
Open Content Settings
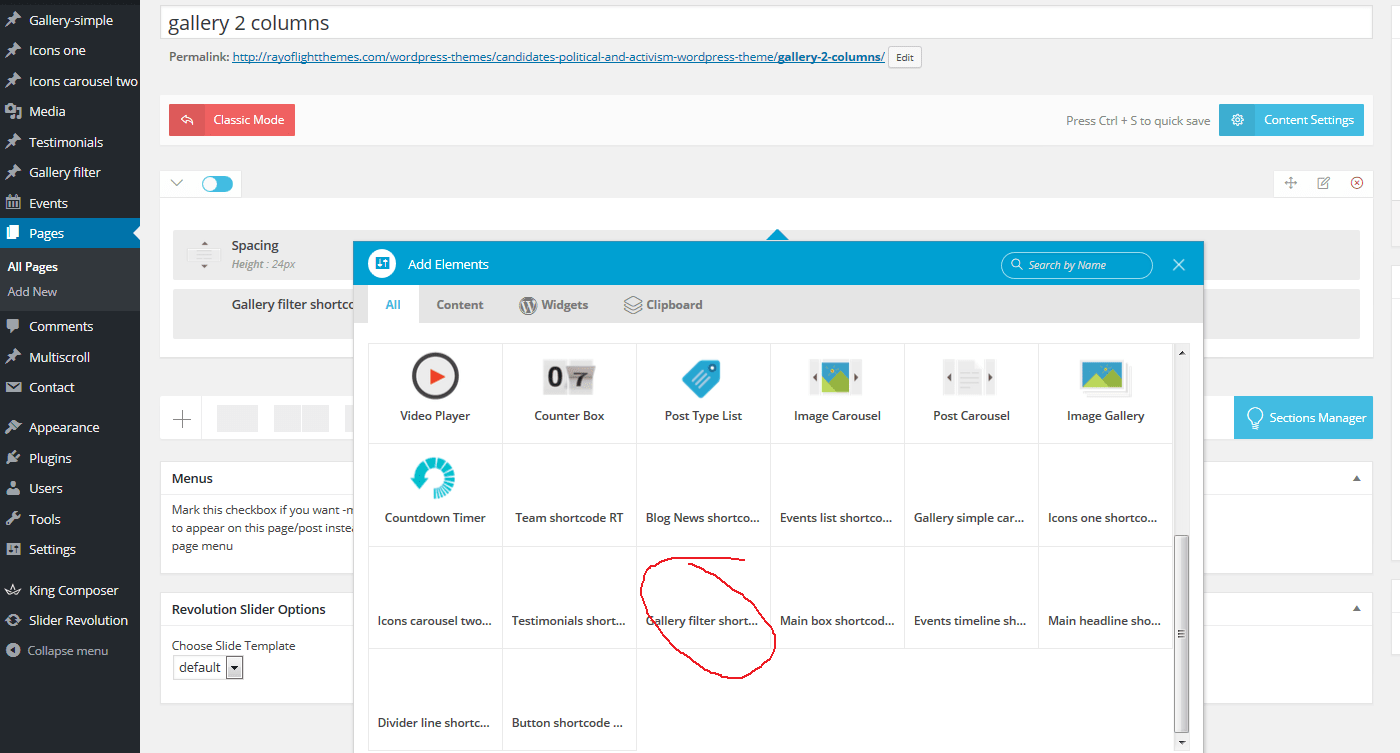tap(1291, 120)
